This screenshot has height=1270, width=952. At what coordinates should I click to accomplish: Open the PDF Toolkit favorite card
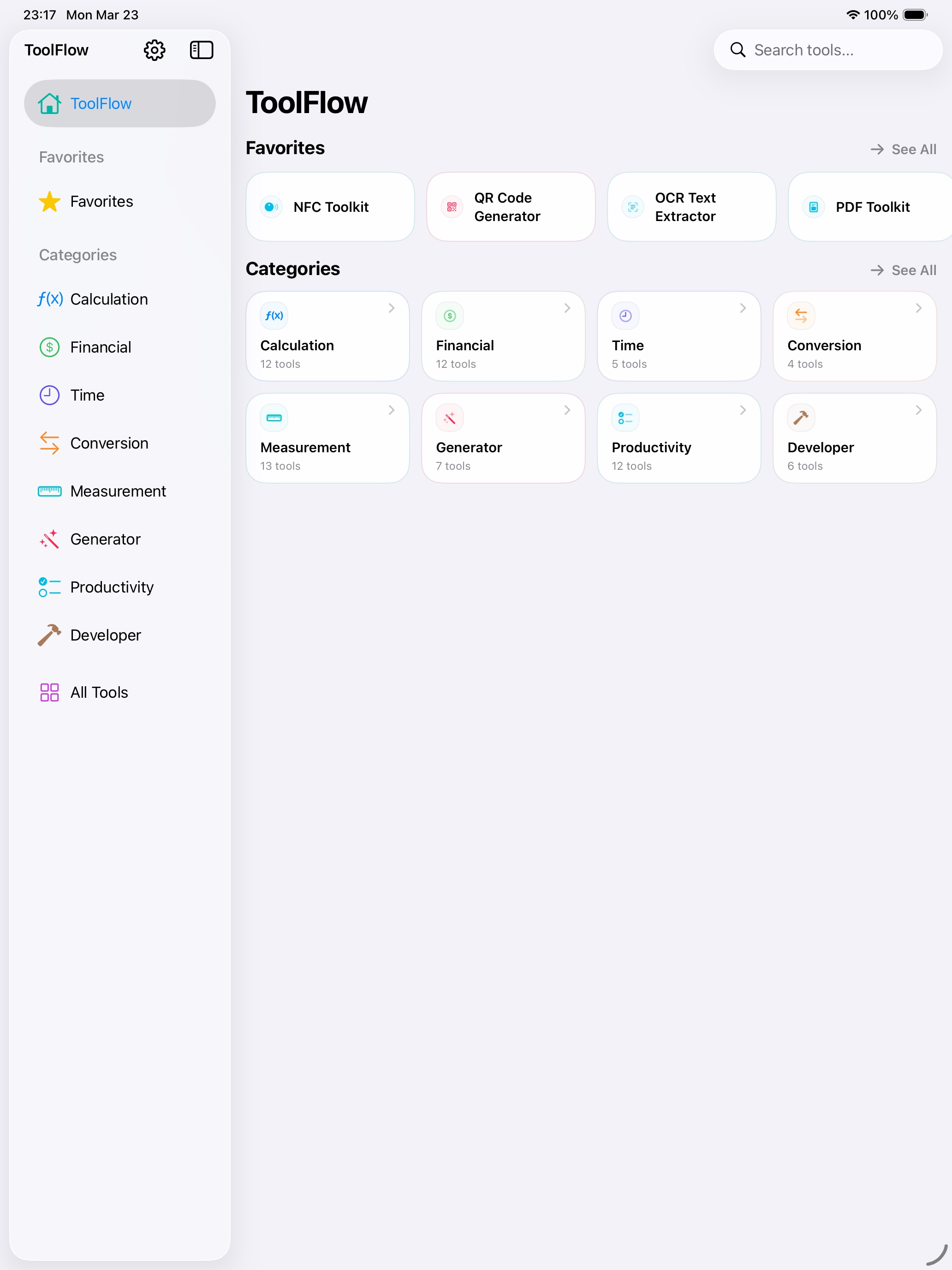pos(870,207)
